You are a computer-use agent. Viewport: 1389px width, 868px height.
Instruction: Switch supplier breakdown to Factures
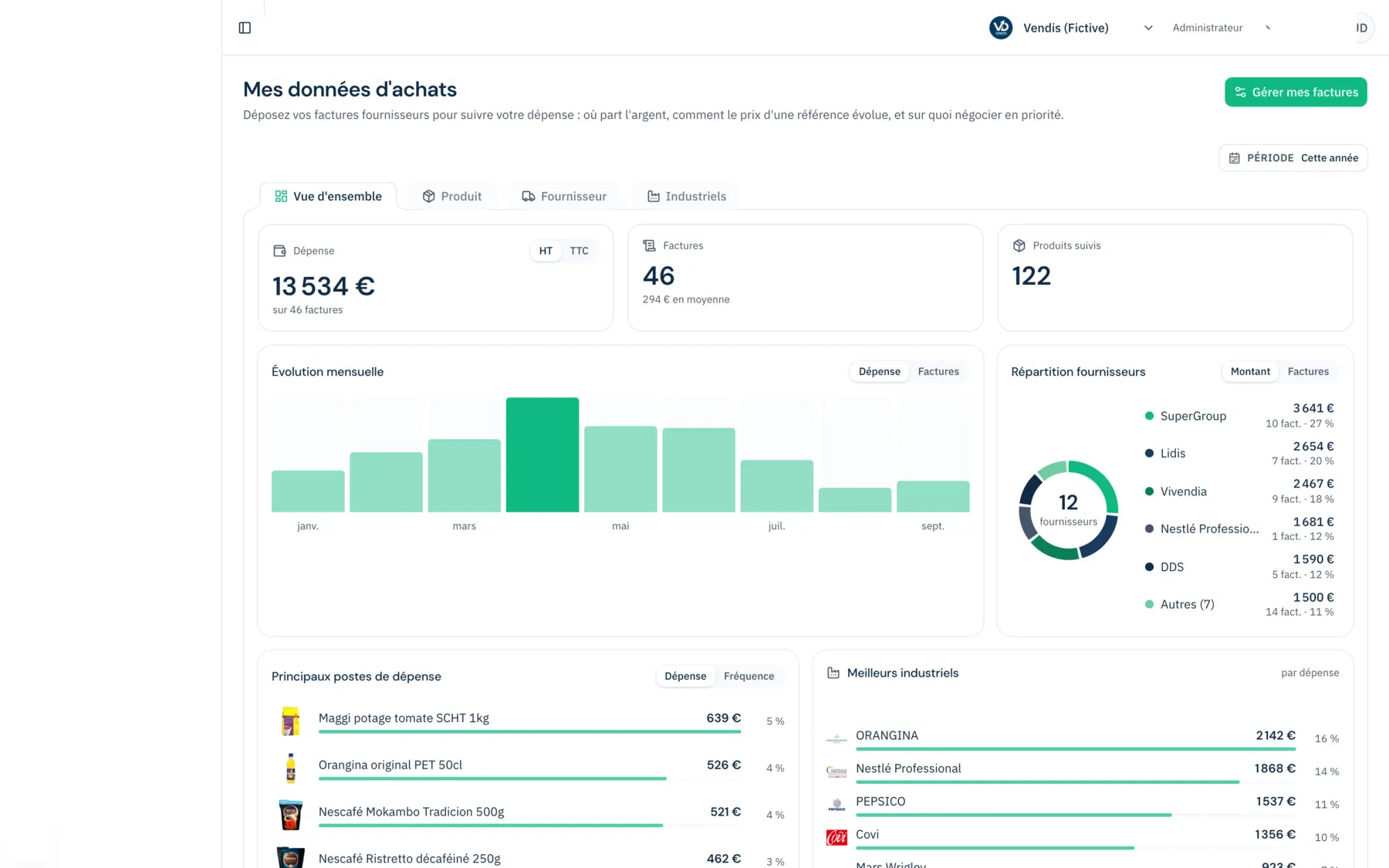[x=1308, y=371]
